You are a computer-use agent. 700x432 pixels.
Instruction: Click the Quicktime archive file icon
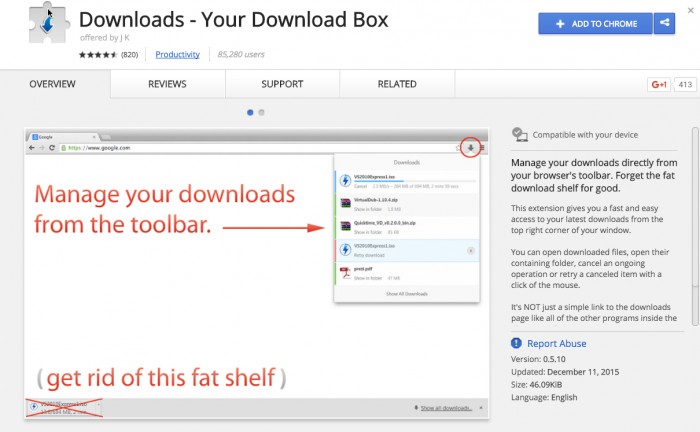(x=346, y=227)
